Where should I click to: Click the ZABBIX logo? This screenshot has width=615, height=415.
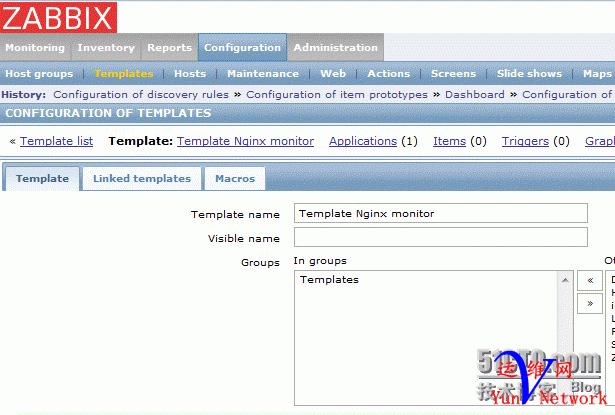click(58, 17)
